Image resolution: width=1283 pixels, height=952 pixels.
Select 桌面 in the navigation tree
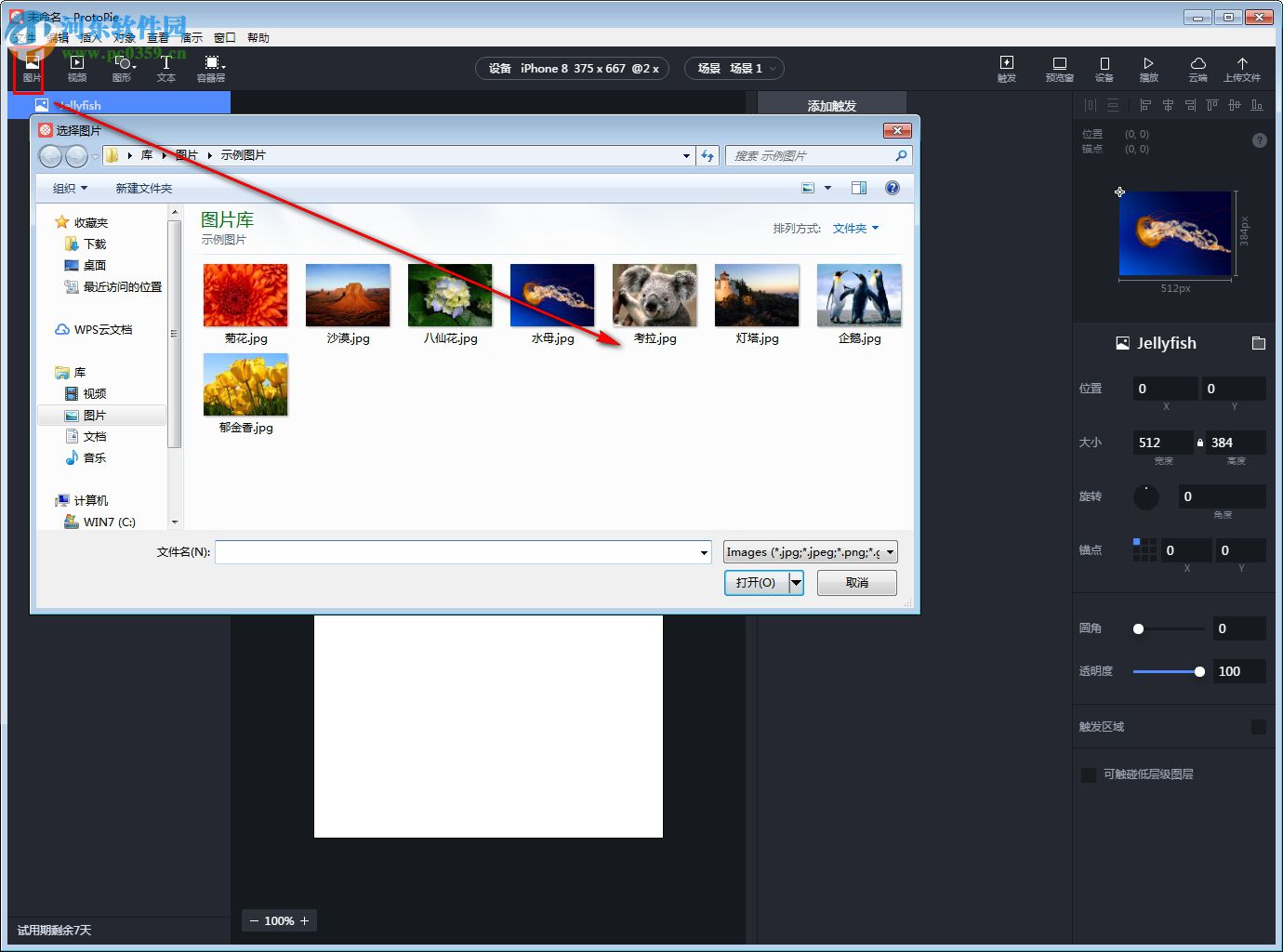[85, 266]
